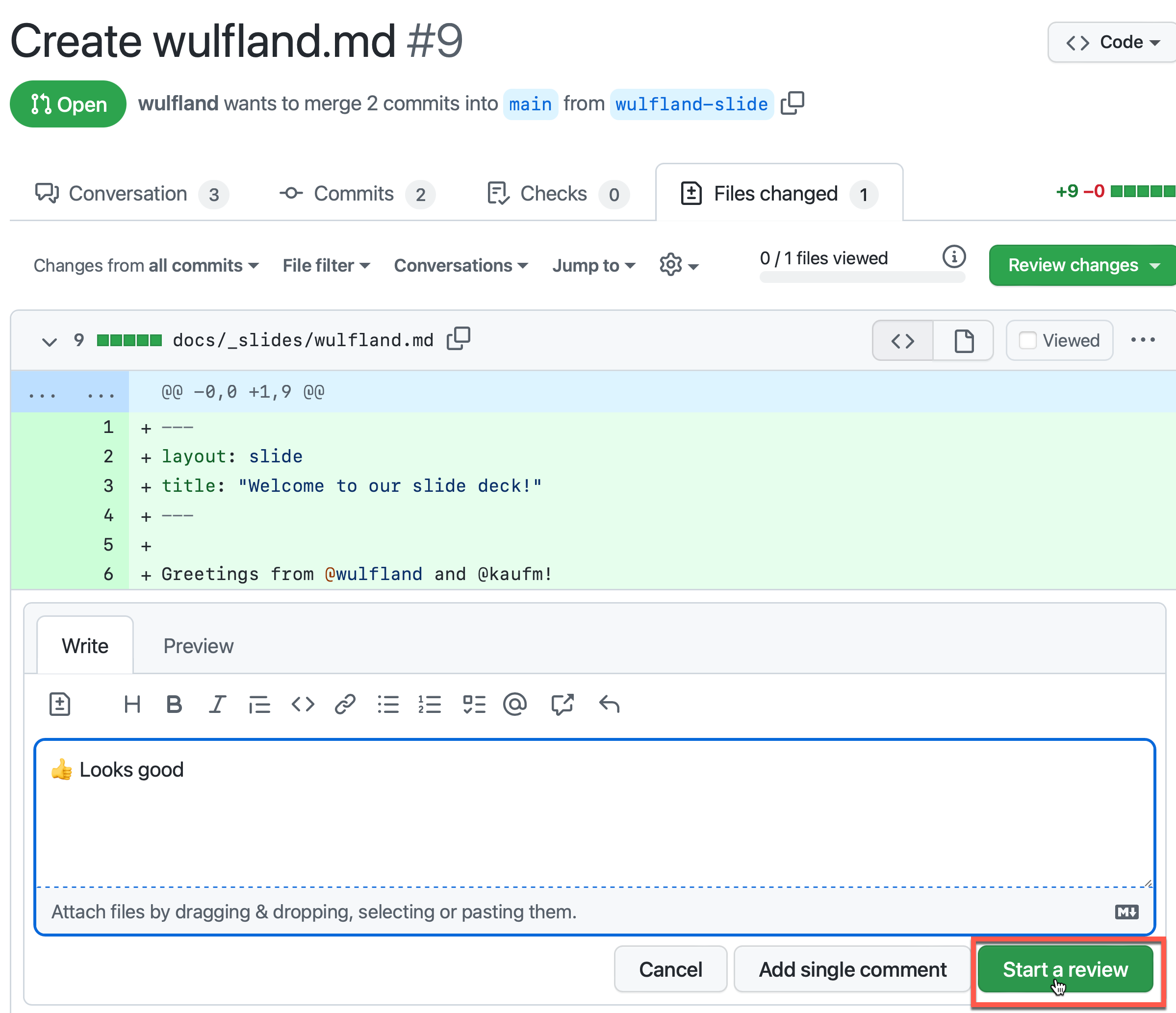Screen dimensions: 1176x1013
Task: Switch to the Conversation tab
Action: [128, 194]
